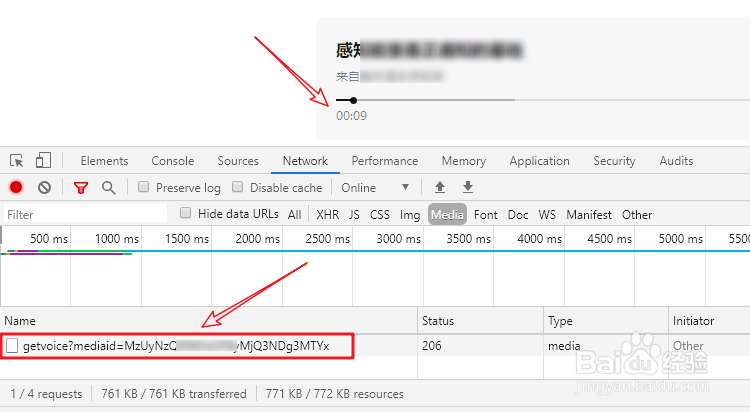Export a HAR file using the download arrow
The width and height of the screenshot is (750, 412).
pyautogui.click(x=468, y=187)
